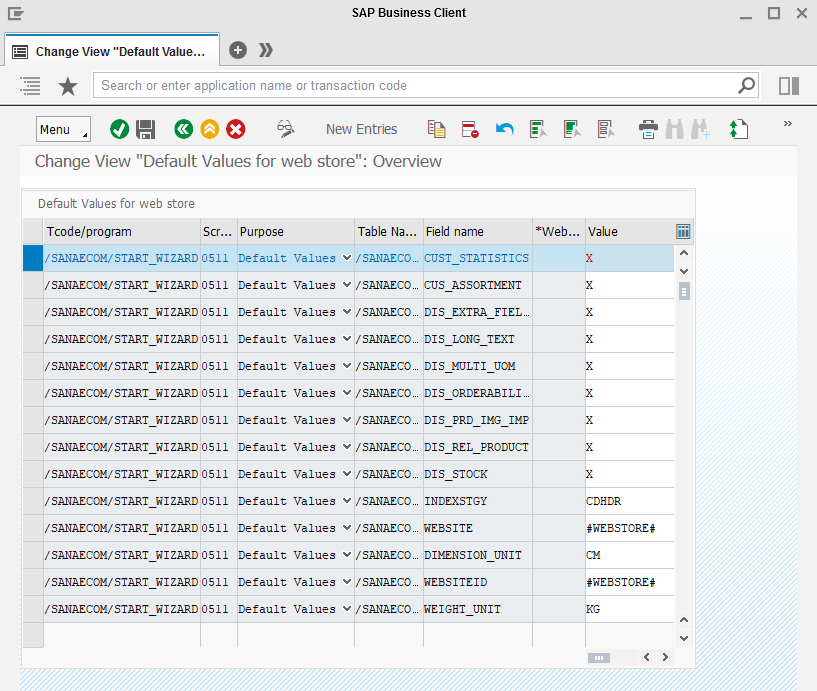Expand the Purpose dropdown for DIS_MULTI_UOM row
The height and width of the screenshot is (691, 817).
(x=346, y=366)
